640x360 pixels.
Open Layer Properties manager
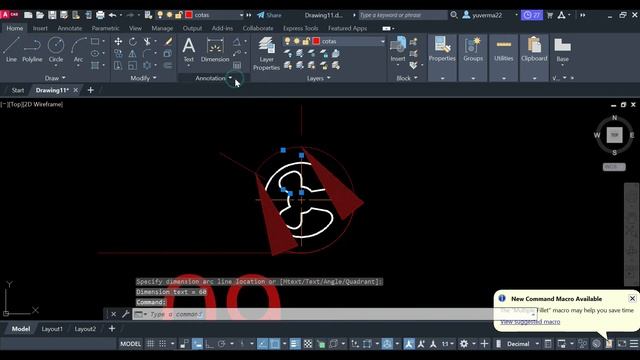point(267,53)
